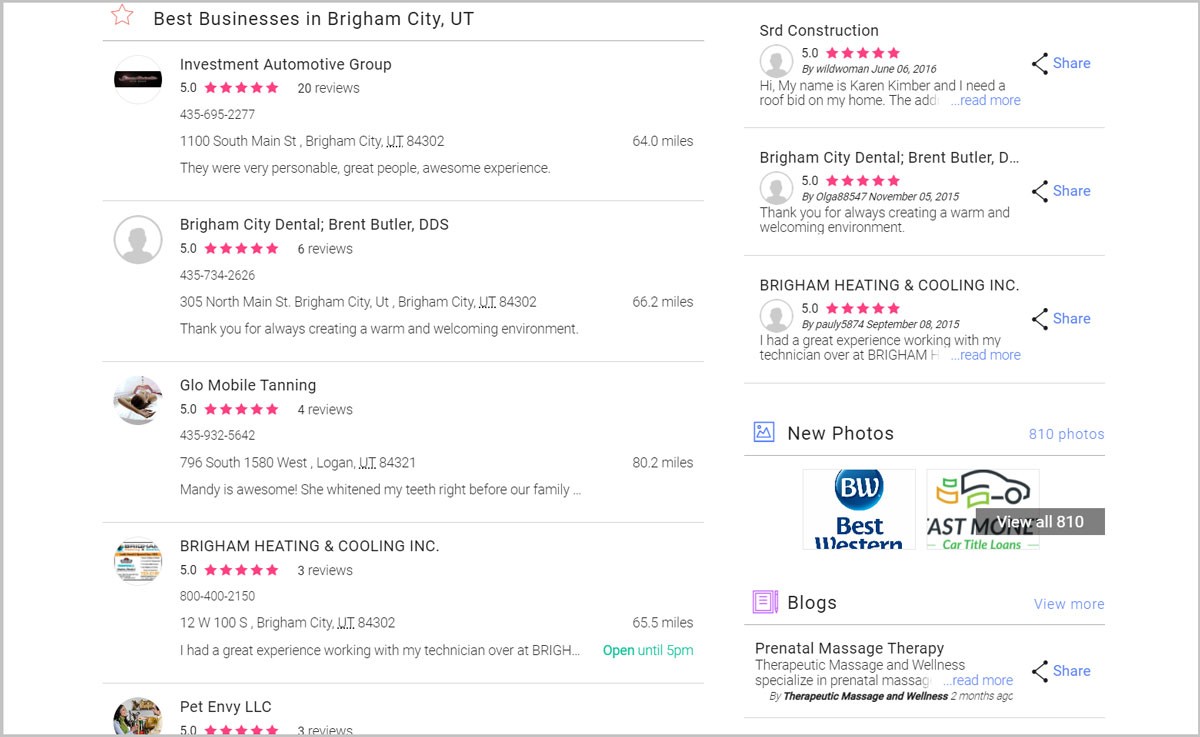Expand BRIGHAM HEATING & COOLING review read more

985,355
